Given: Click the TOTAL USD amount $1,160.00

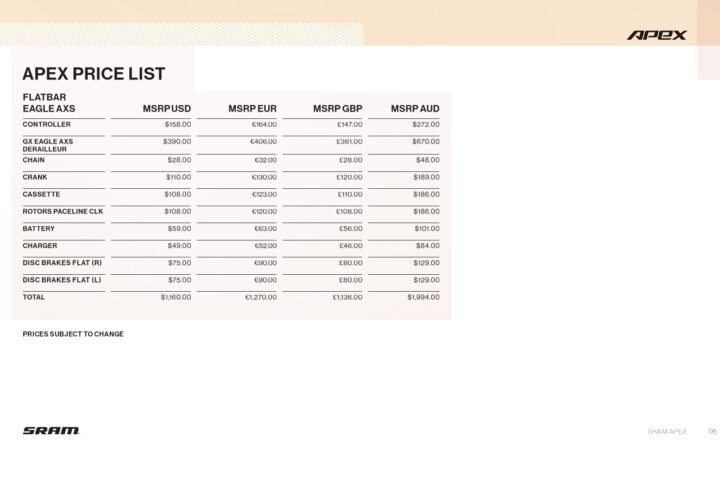Looking at the screenshot, I should point(175,297).
